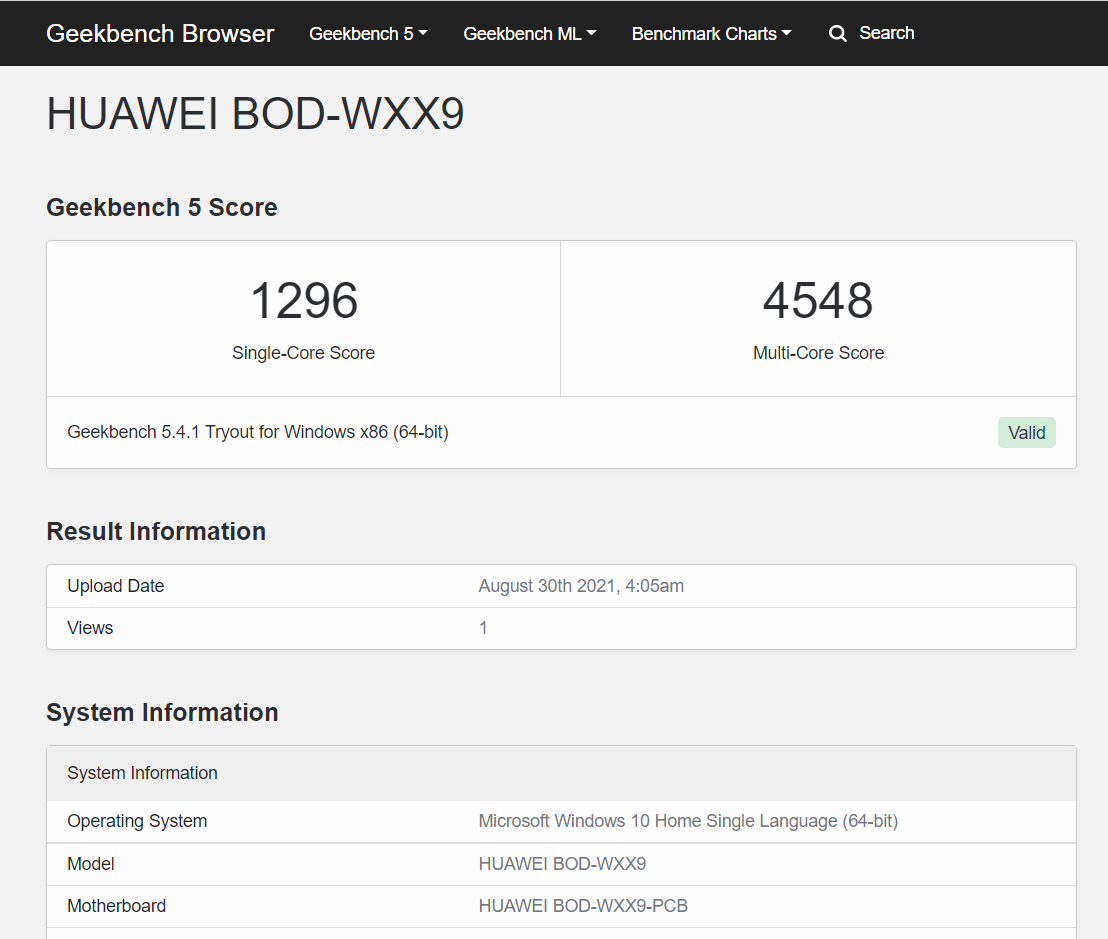1108x939 pixels.
Task: Open the Search link in navbar
Action: (x=886, y=33)
